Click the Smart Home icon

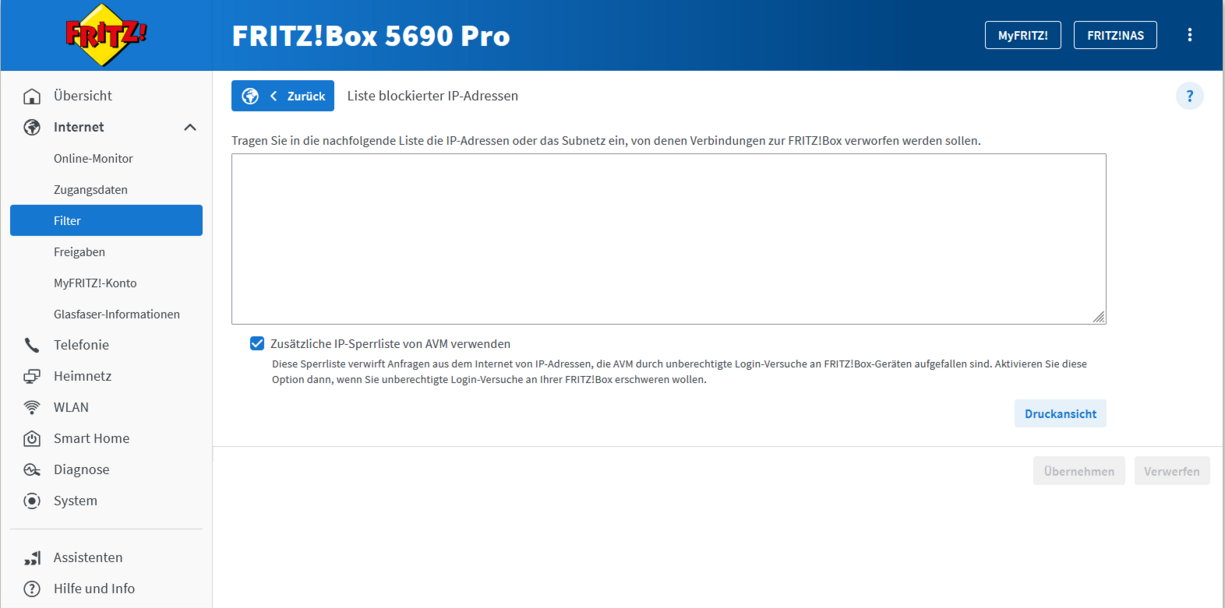point(32,438)
